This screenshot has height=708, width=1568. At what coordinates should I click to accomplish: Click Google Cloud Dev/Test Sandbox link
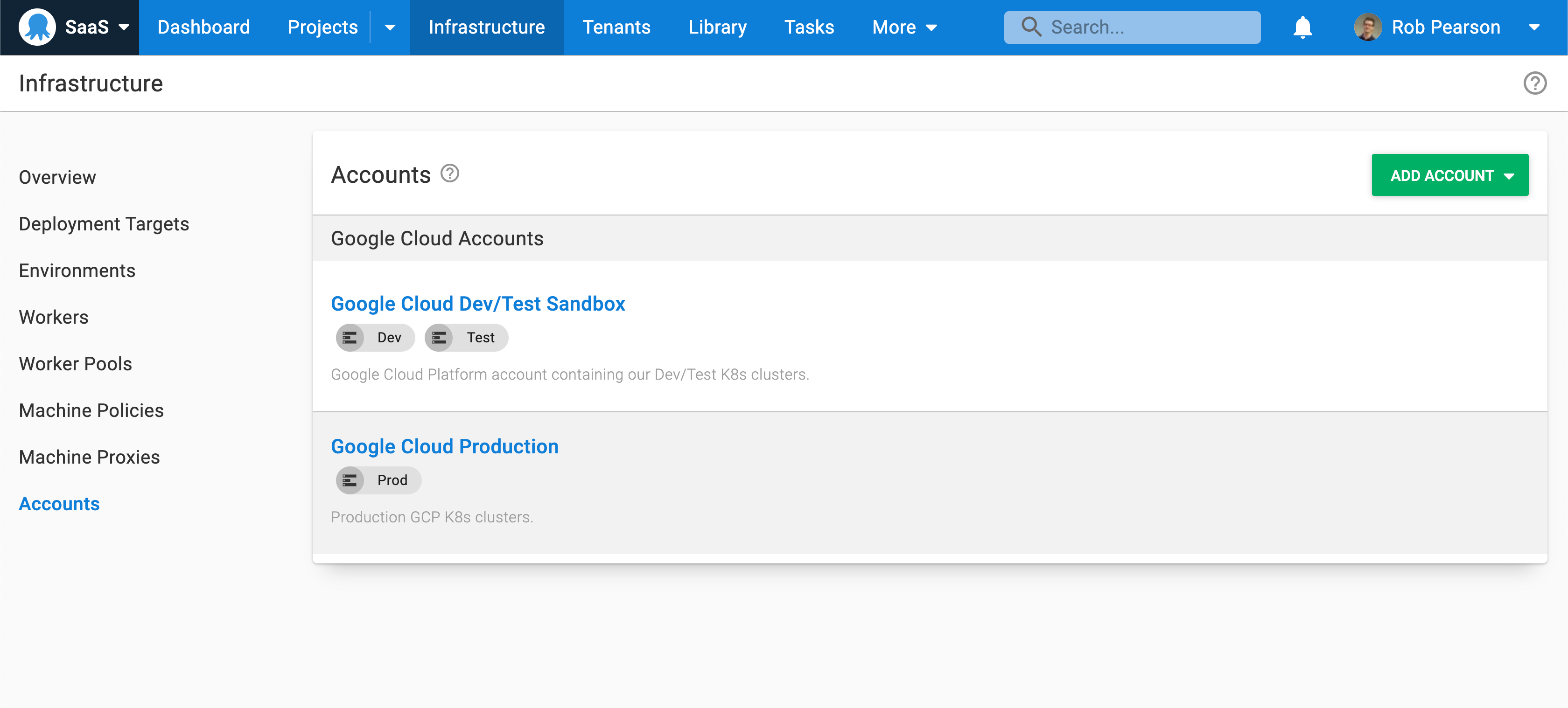478,303
